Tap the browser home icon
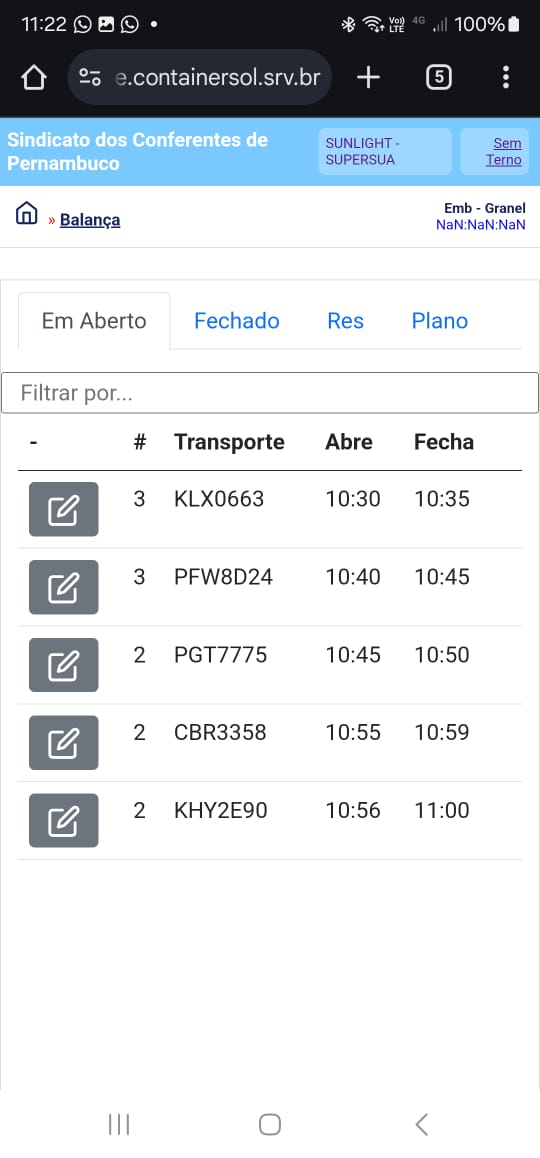This screenshot has height=1158, width=540. [x=34, y=78]
